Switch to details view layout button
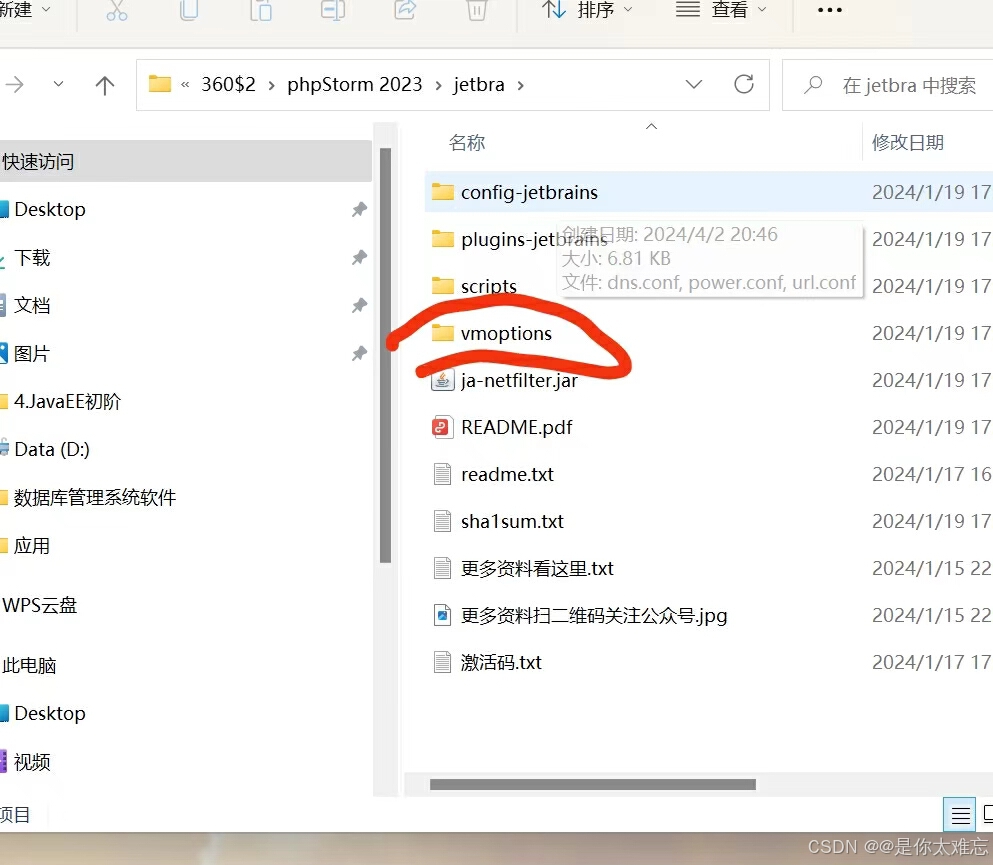 pyautogui.click(x=960, y=815)
